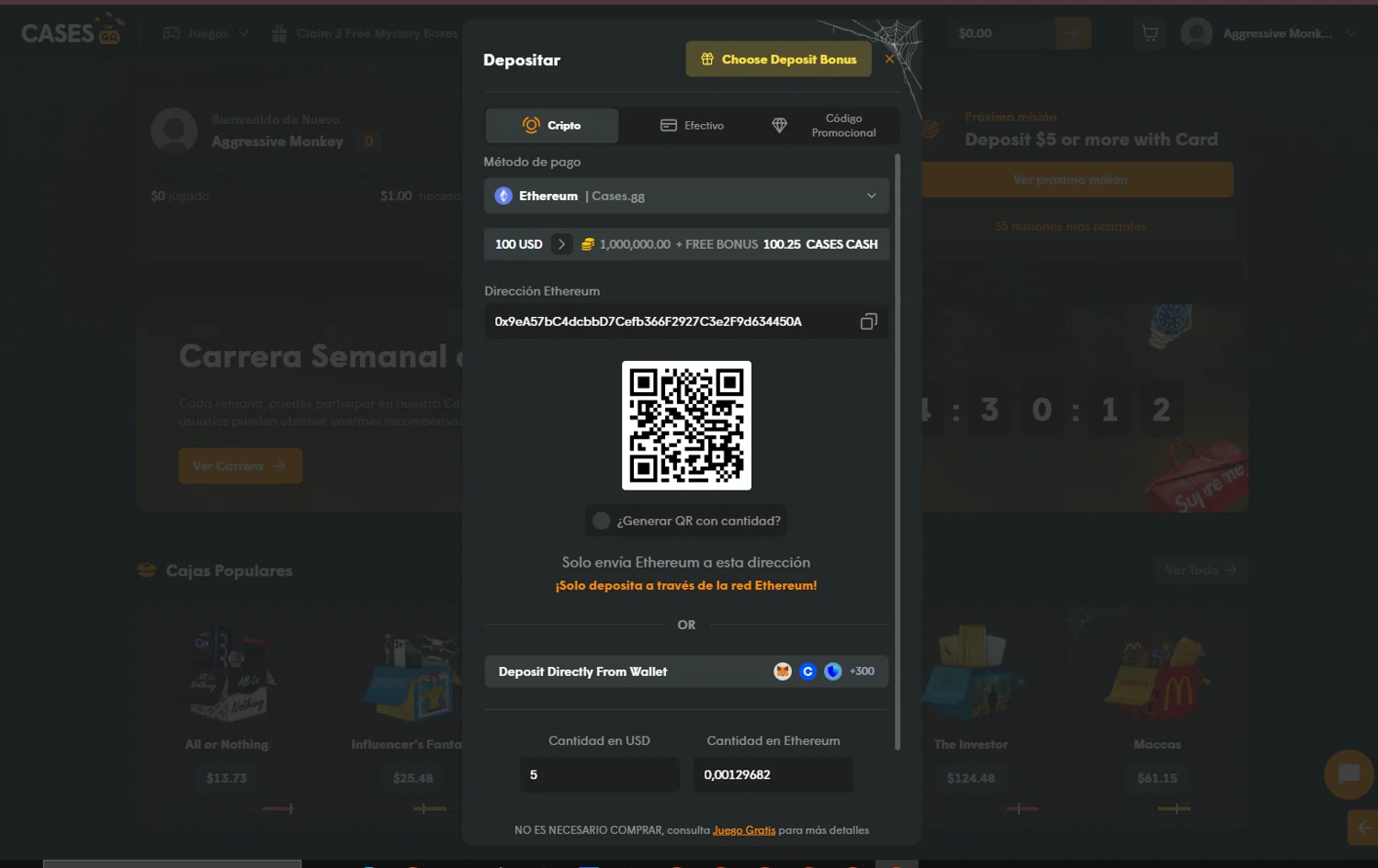This screenshot has height=868, width=1378.
Task: Click the header user avatar
Action: [1196, 33]
